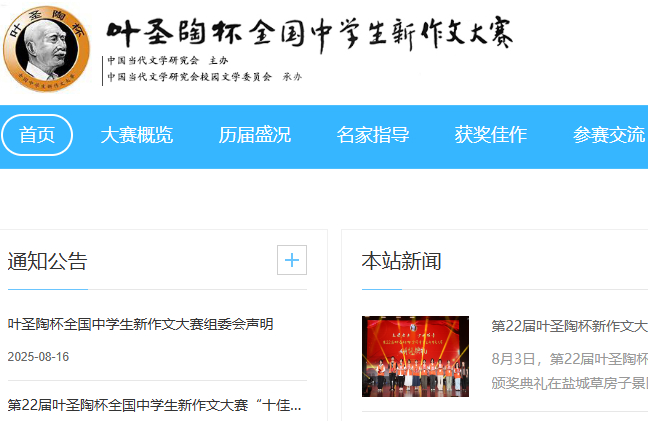648x421 pixels.
Task: Click the 本站新闻 section heading
Action: [401, 262]
